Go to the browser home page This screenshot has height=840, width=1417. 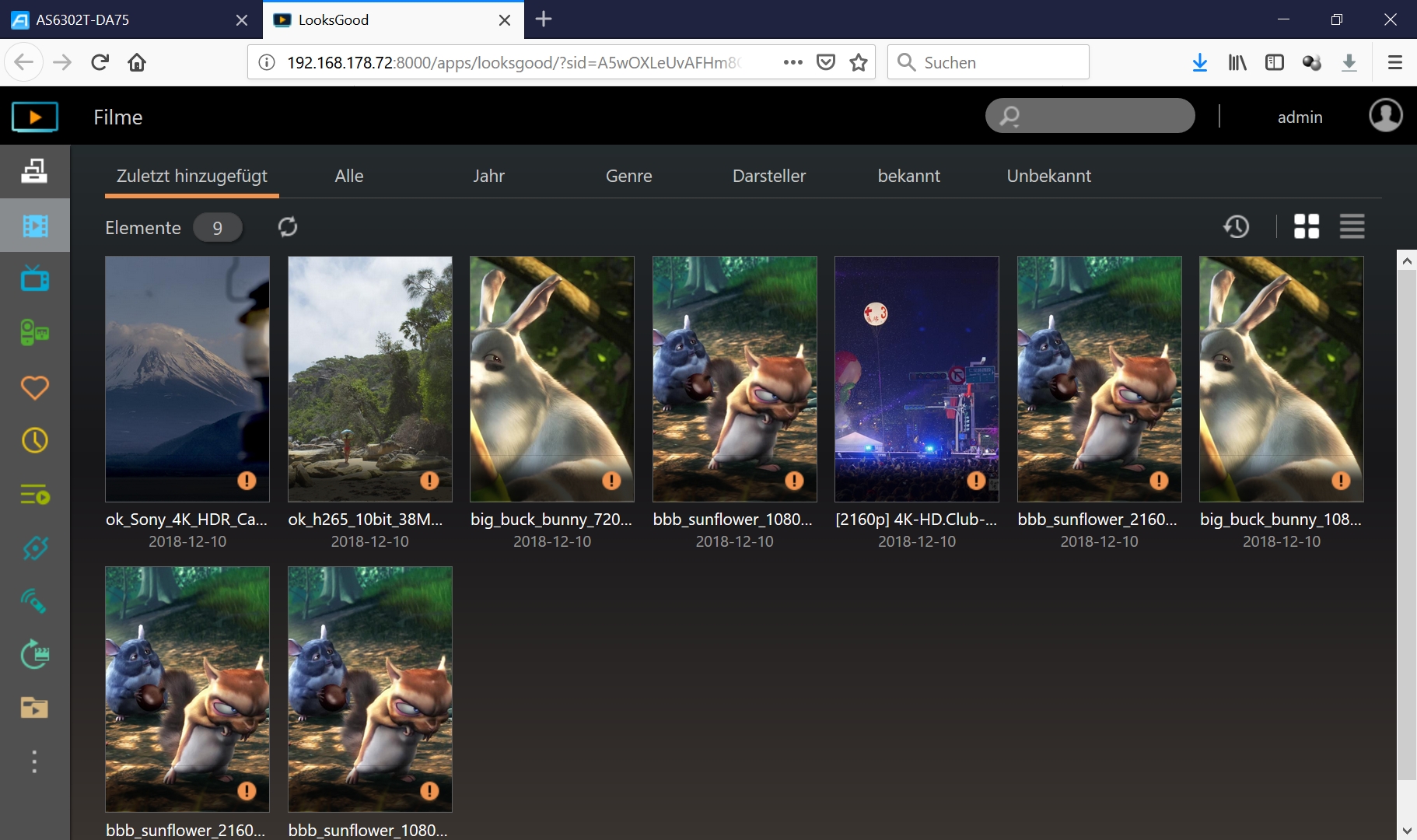click(137, 62)
